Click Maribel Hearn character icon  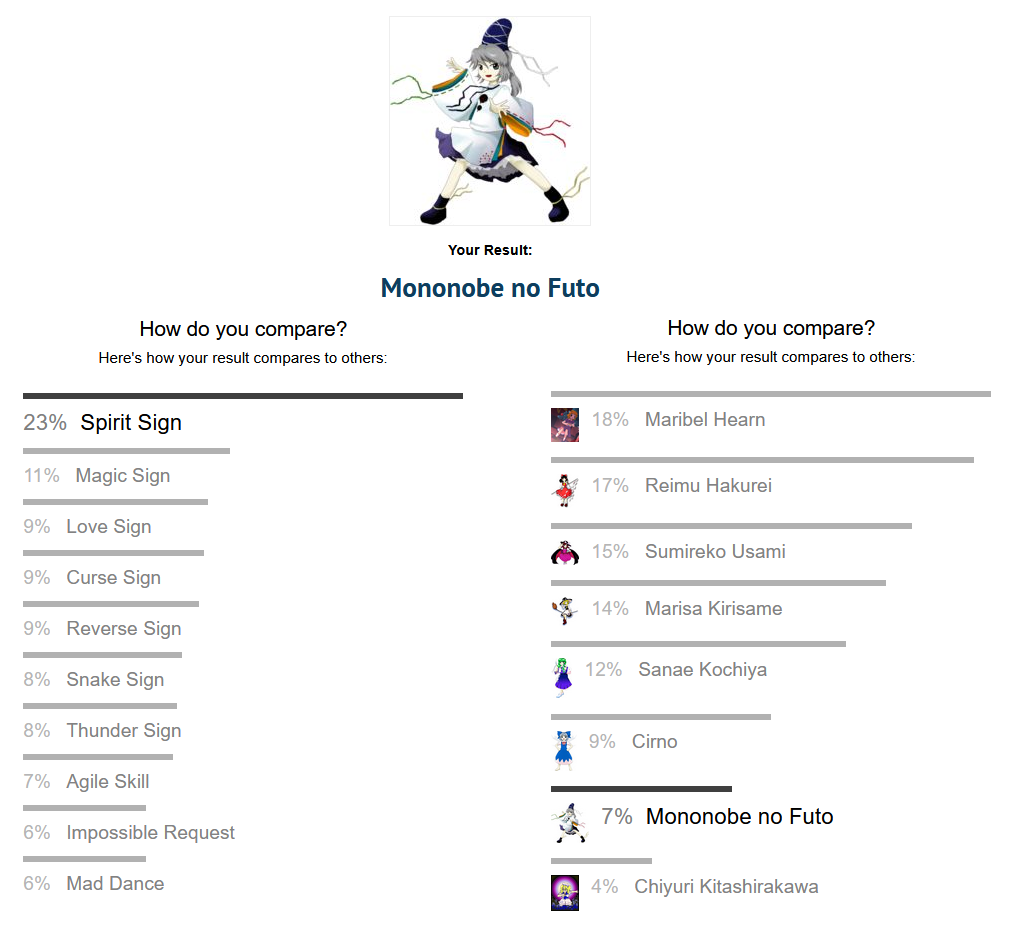click(x=565, y=424)
